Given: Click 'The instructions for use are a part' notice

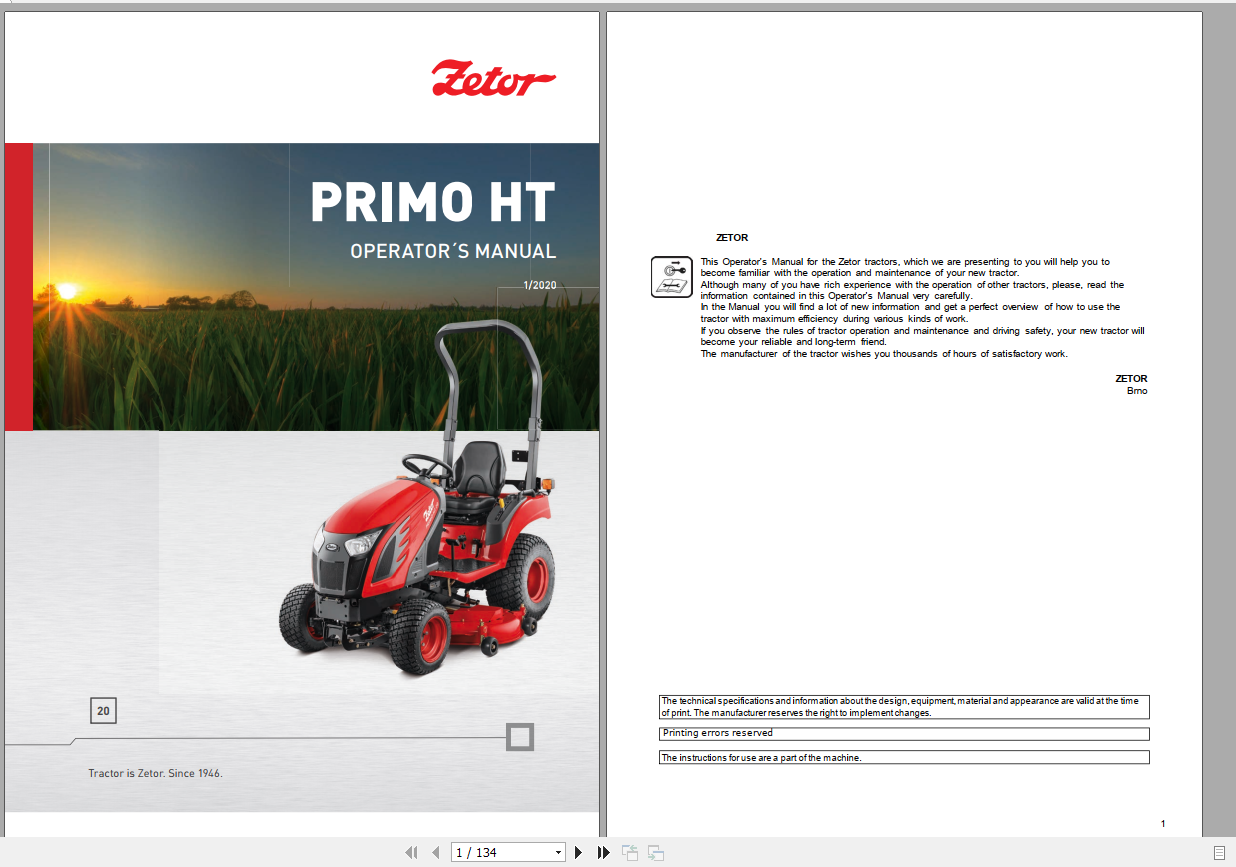Looking at the screenshot, I should coord(904,757).
